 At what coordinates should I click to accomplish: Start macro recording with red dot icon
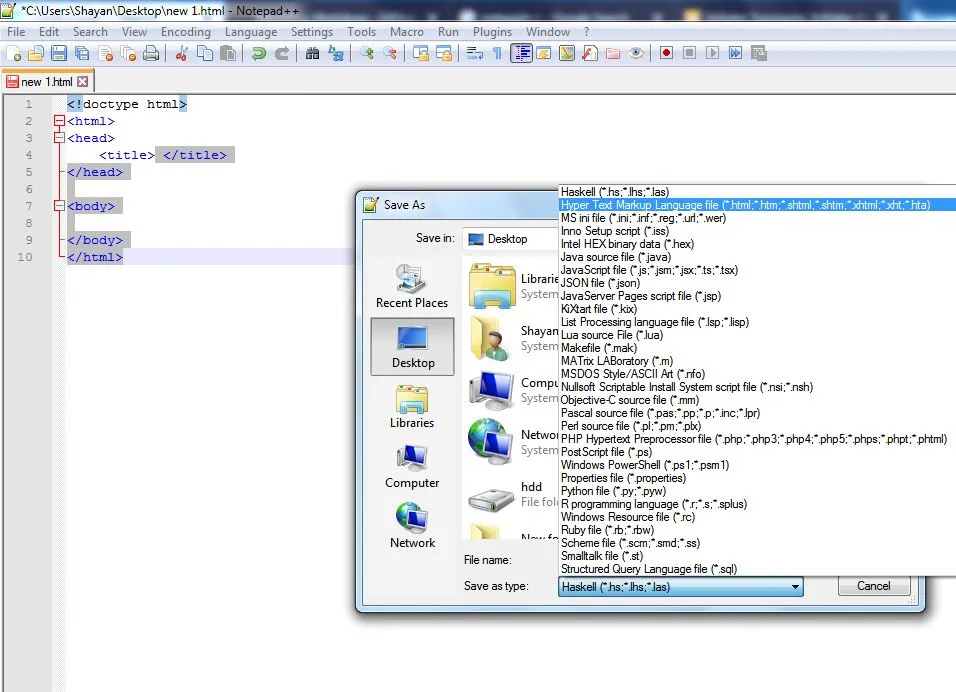[x=666, y=54]
